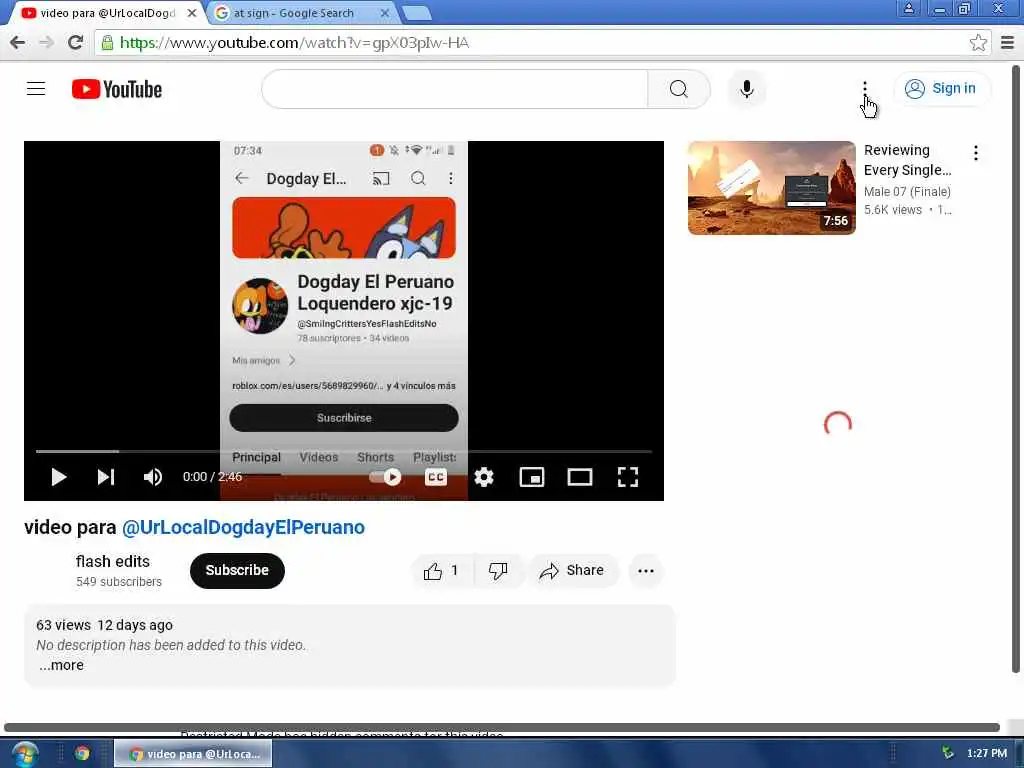
Task: Mute the video volume
Action: click(x=153, y=477)
